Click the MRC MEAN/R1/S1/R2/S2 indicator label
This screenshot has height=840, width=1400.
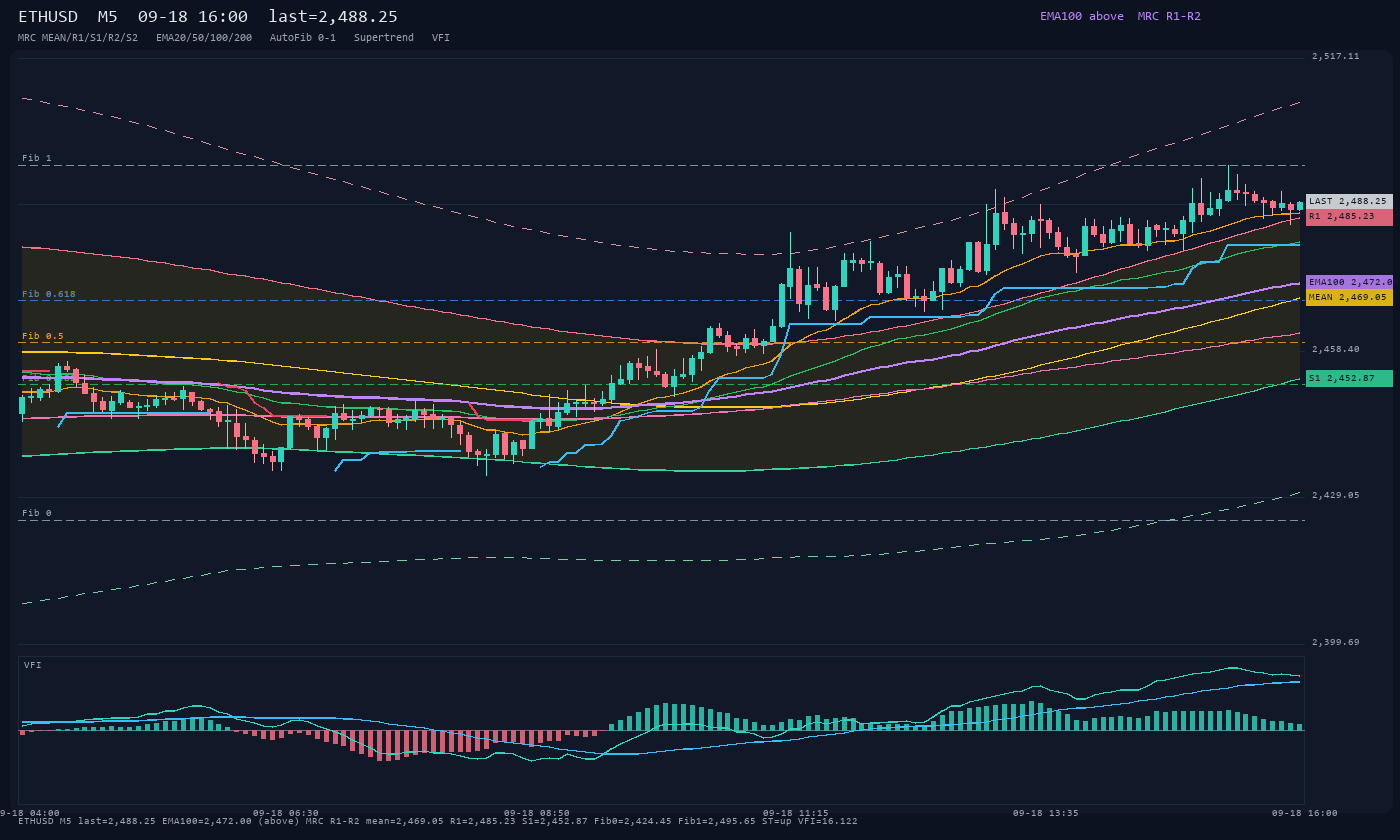78,37
